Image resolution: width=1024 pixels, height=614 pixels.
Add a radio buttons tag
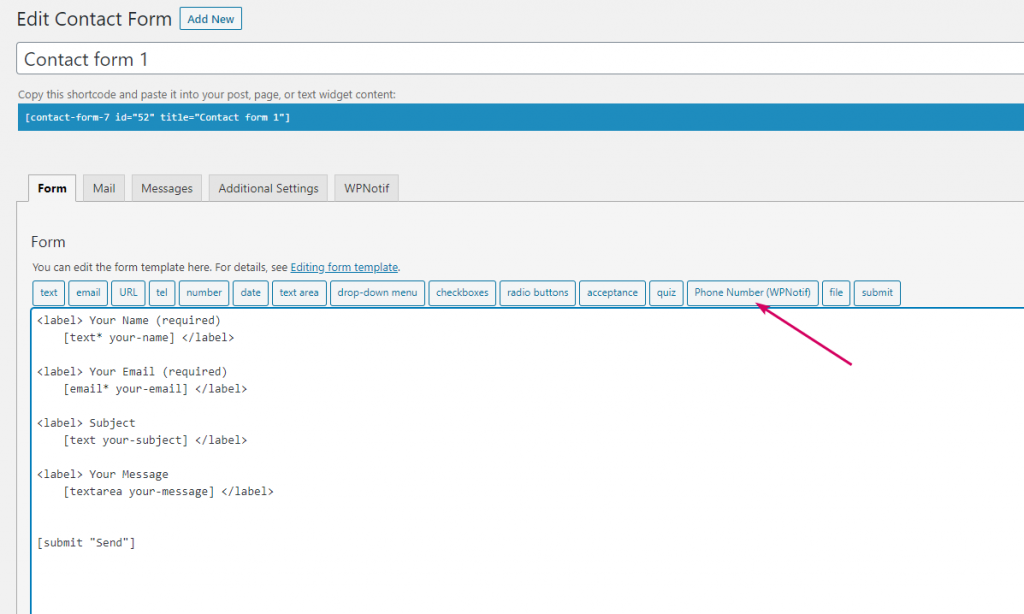point(537,293)
